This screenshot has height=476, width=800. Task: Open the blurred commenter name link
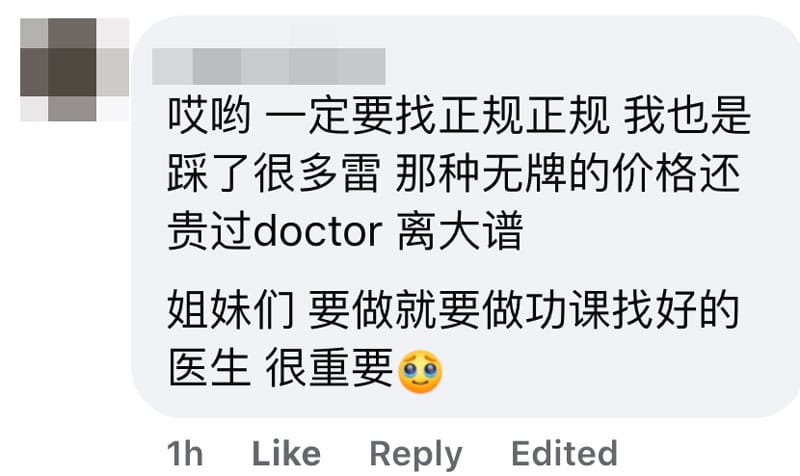click(x=268, y=66)
